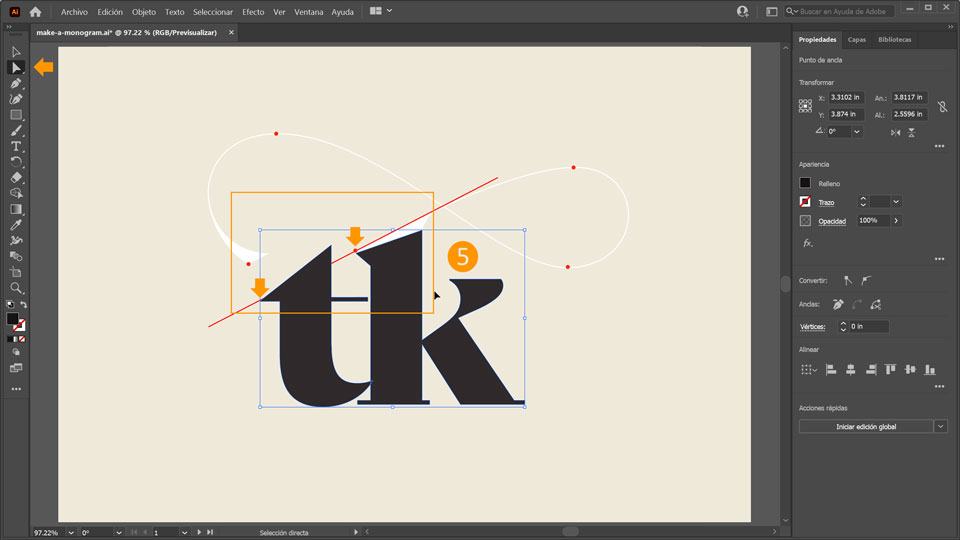Select the Type tool
Screen dimensions: 960x540
[x=16, y=146]
